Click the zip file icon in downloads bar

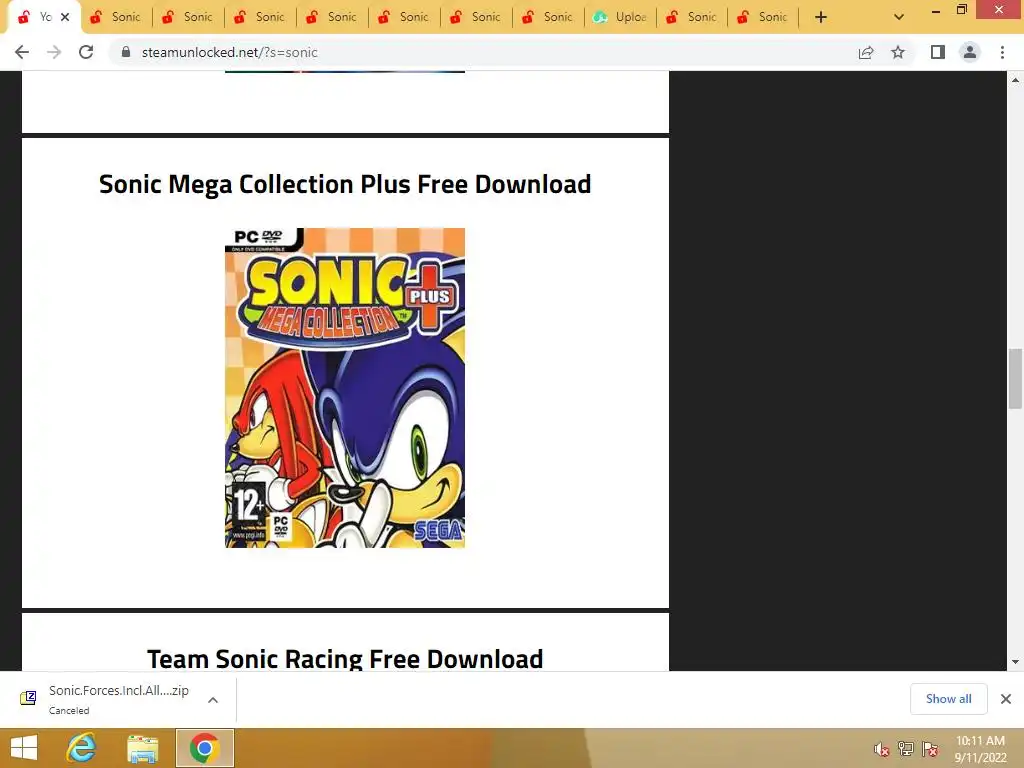tap(28, 698)
